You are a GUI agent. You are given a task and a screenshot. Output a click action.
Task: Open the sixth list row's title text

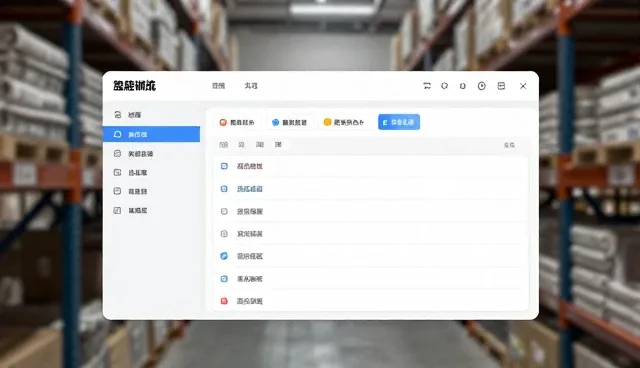(250, 279)
